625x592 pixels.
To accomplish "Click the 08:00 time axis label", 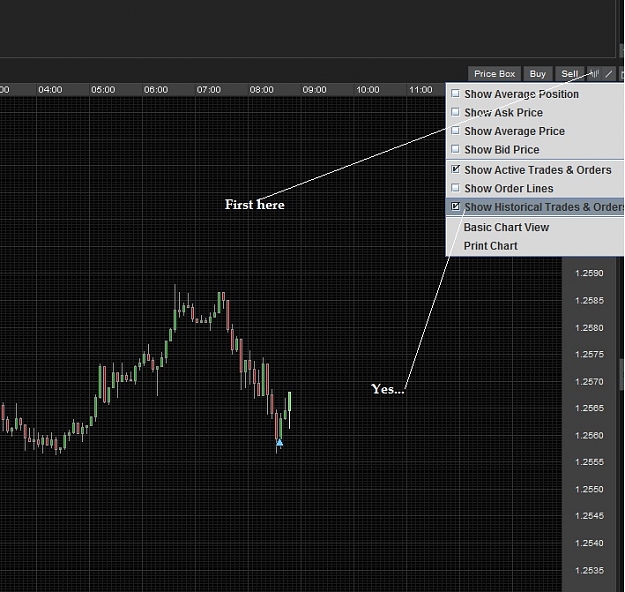I will coord(261,90).
